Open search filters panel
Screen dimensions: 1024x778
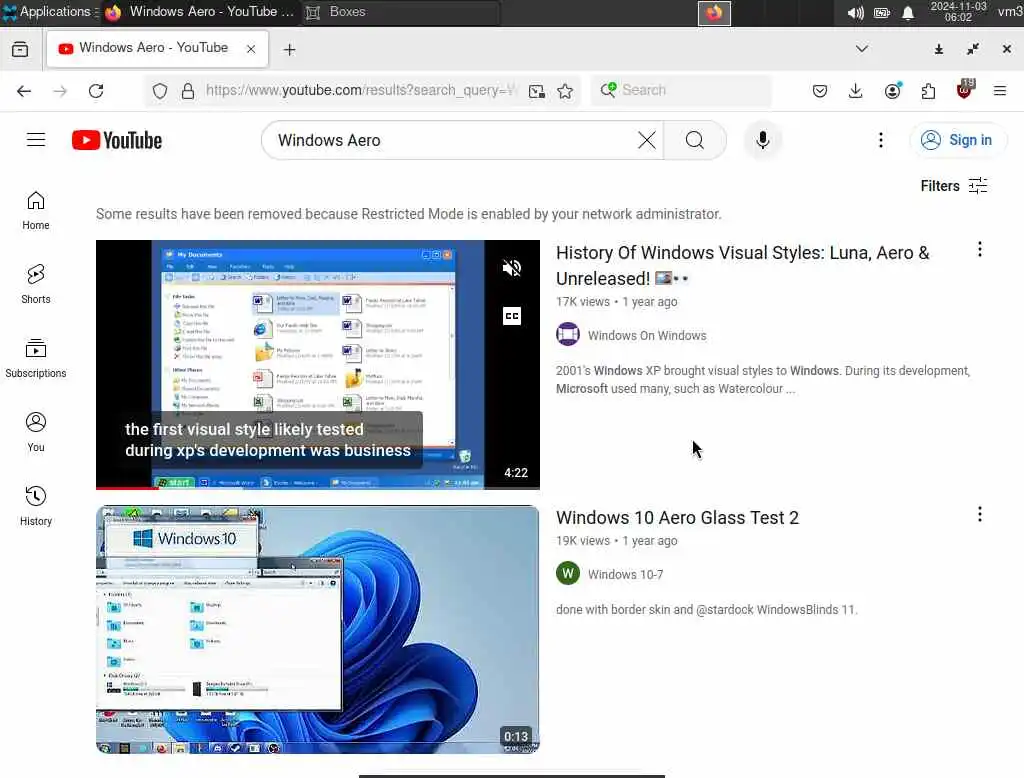953,186
